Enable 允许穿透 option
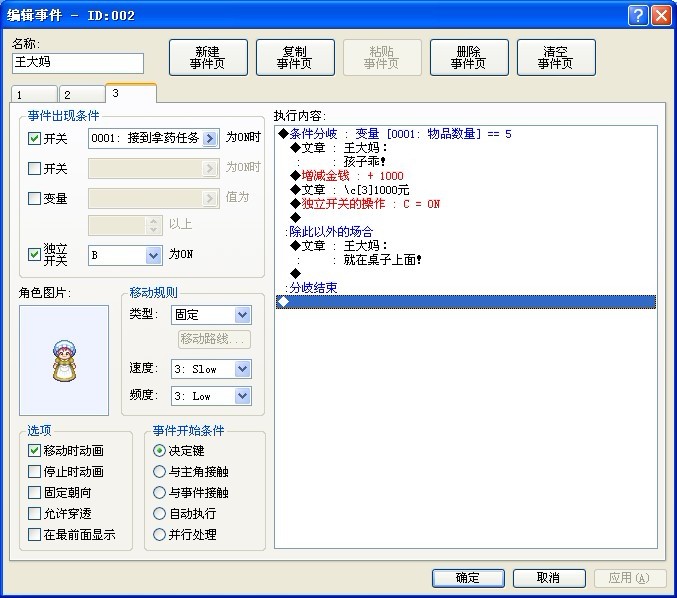Viewport: 677px width, 598px height. coord(34,513)
